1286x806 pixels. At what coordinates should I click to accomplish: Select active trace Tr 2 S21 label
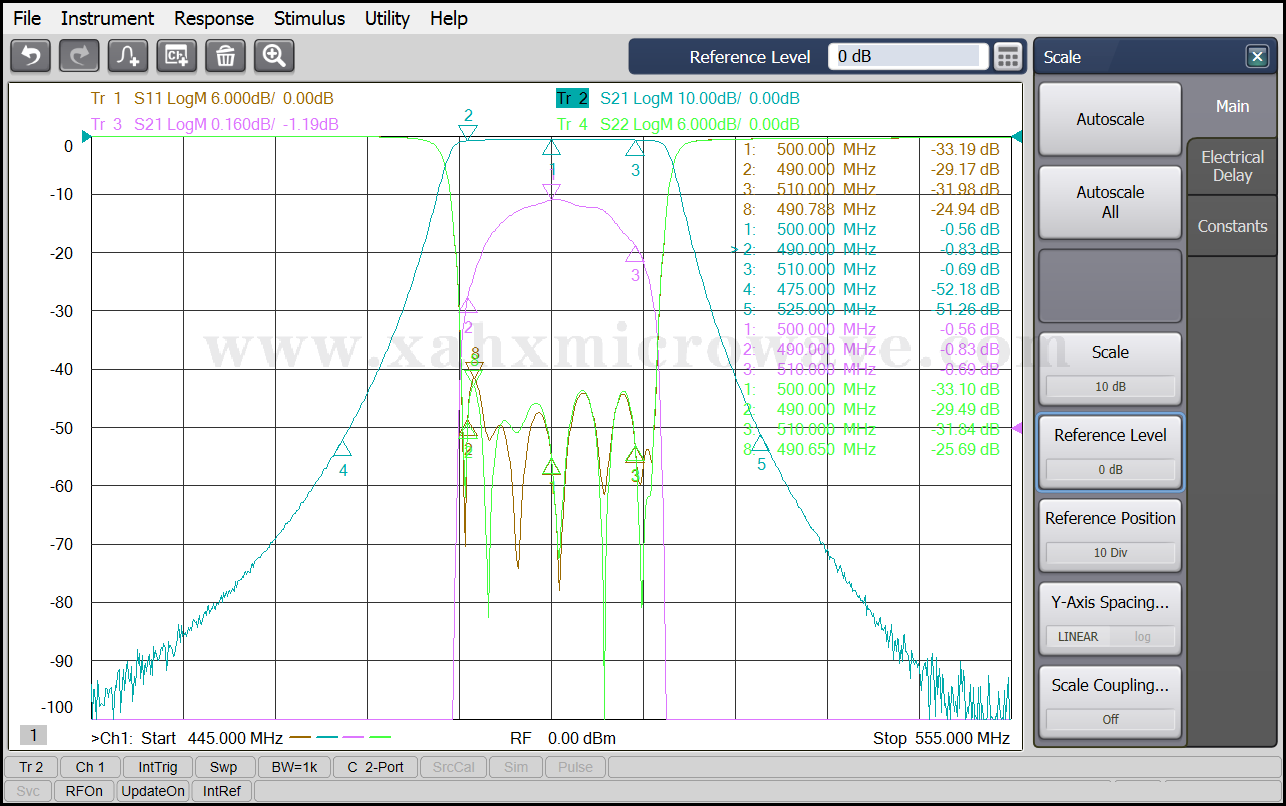point(677,98)
